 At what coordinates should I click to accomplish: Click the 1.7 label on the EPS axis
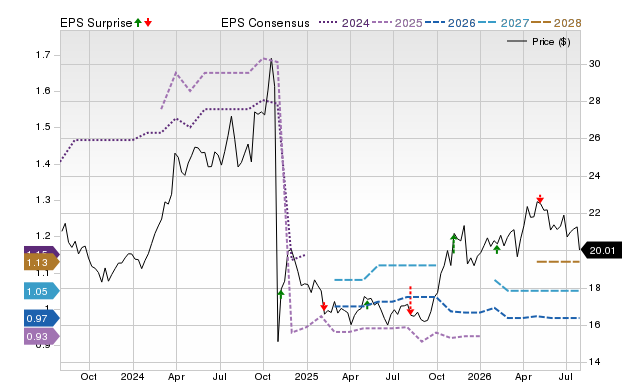point(43,55)
